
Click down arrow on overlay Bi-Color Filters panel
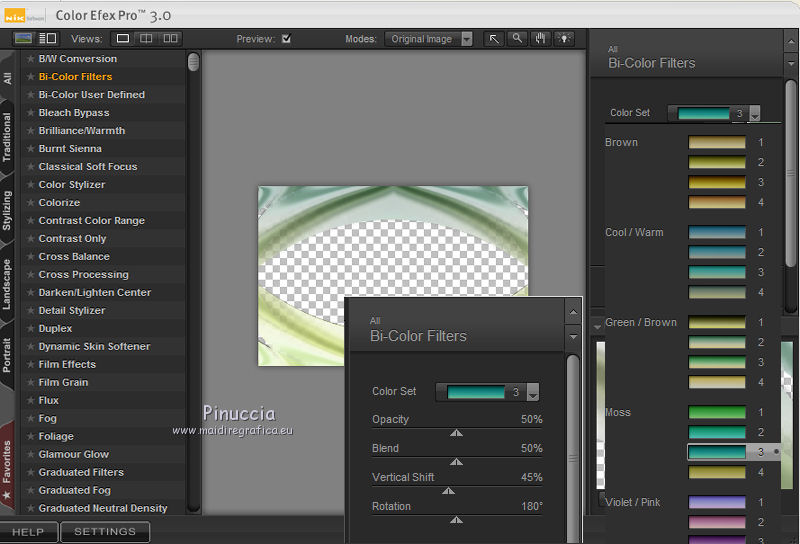point(573,337)
